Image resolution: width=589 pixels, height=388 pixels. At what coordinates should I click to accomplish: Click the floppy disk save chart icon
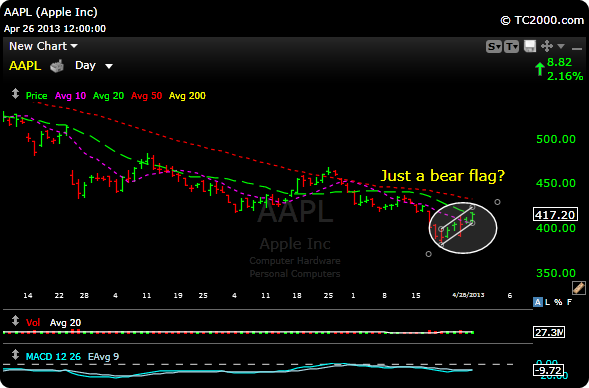(530, 46)
